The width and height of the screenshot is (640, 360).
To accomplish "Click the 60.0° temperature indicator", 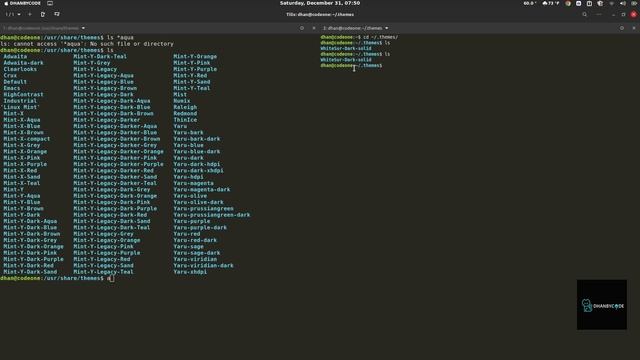I will click(x=529, y=3).
